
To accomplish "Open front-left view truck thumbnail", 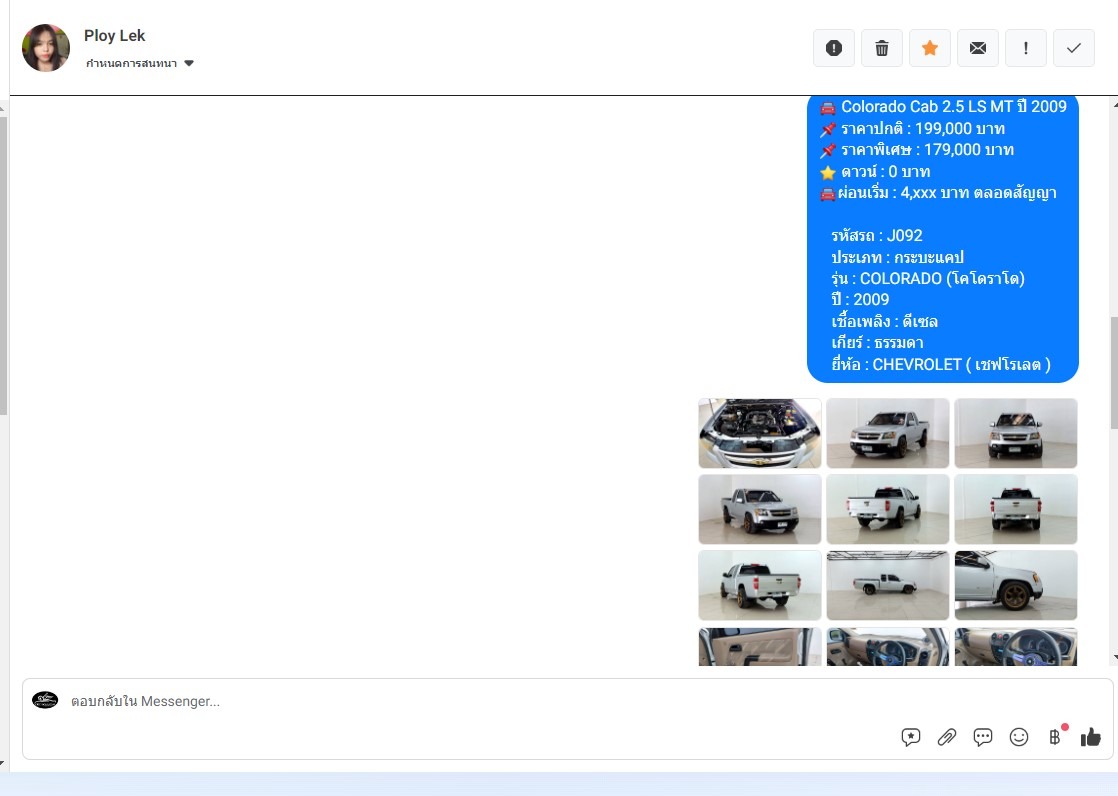I will [888, 434].
